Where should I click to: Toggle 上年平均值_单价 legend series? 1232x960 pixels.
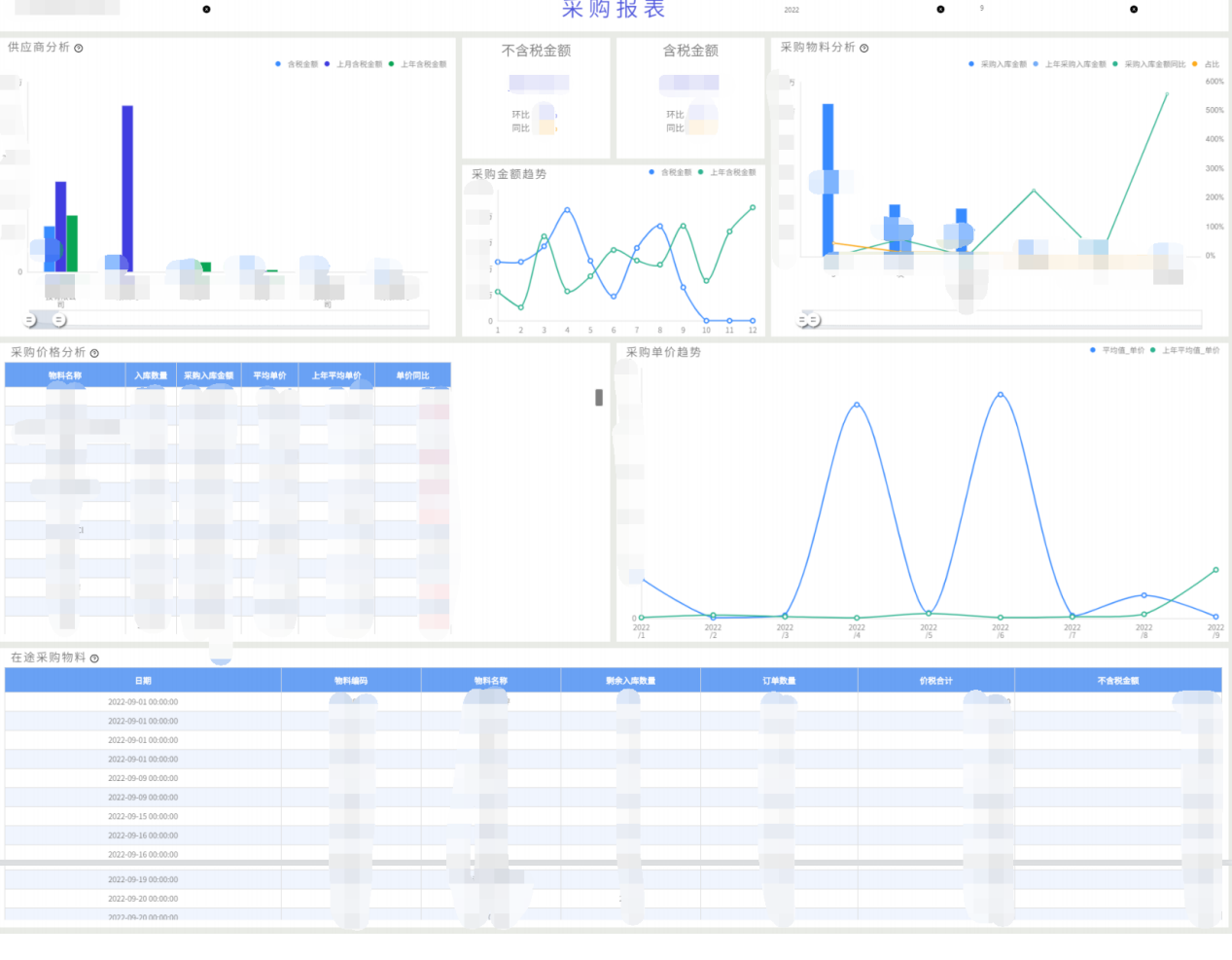pos(1185,350)
